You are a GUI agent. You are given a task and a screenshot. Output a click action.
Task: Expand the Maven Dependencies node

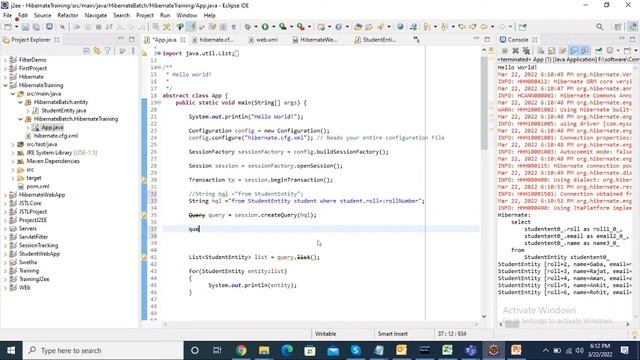coord(13,161)
